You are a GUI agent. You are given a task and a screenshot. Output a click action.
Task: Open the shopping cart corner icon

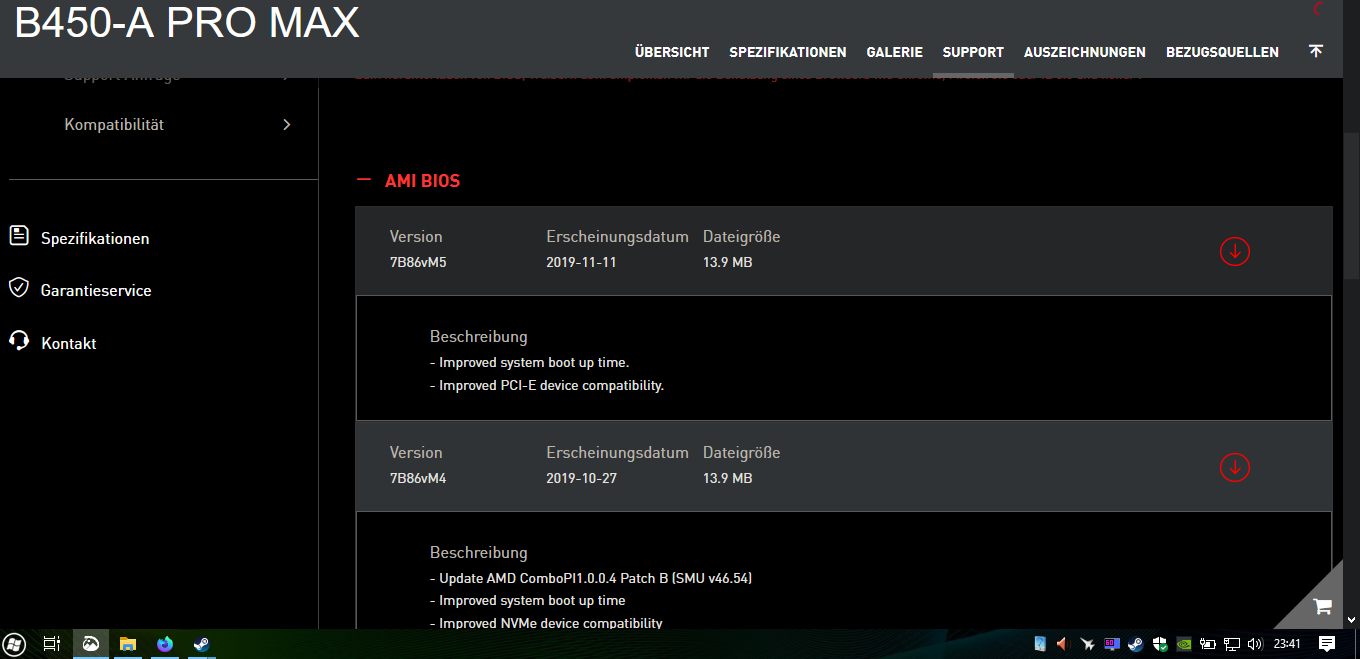[1321, 606]
